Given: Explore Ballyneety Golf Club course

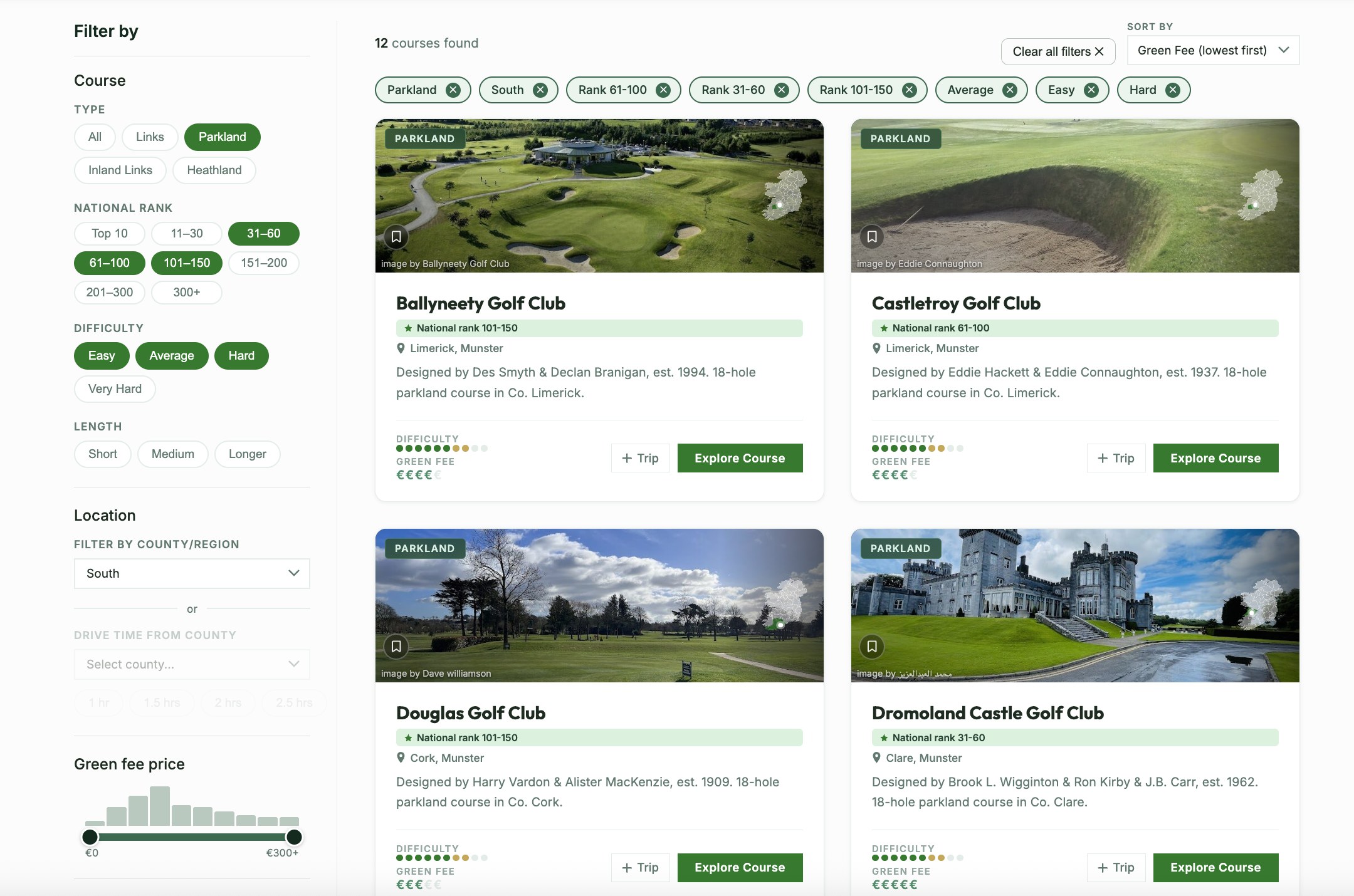Looking at the screenshot, I should click(x=740, y=458).
